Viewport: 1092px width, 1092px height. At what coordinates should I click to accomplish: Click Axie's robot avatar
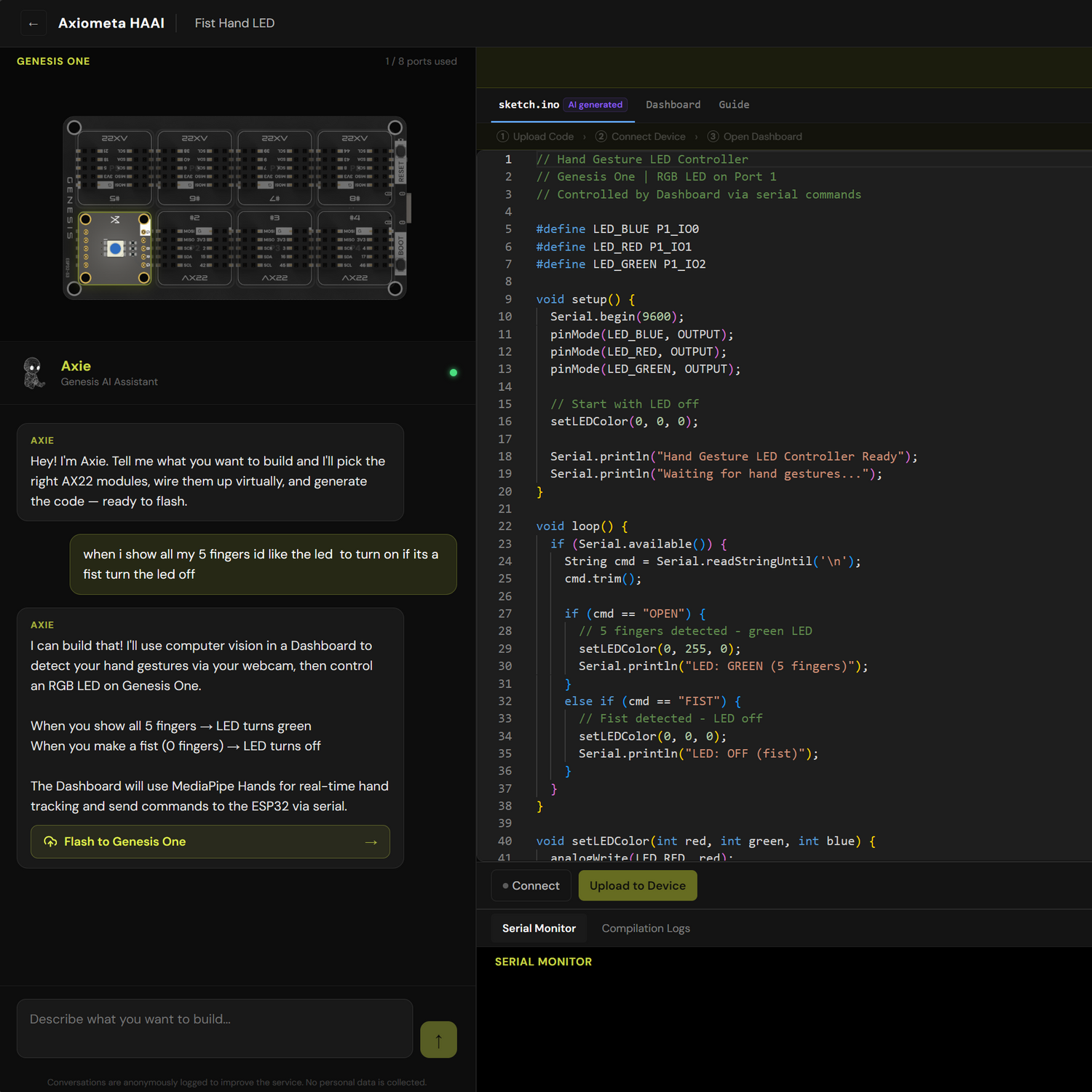coord(33,373)
